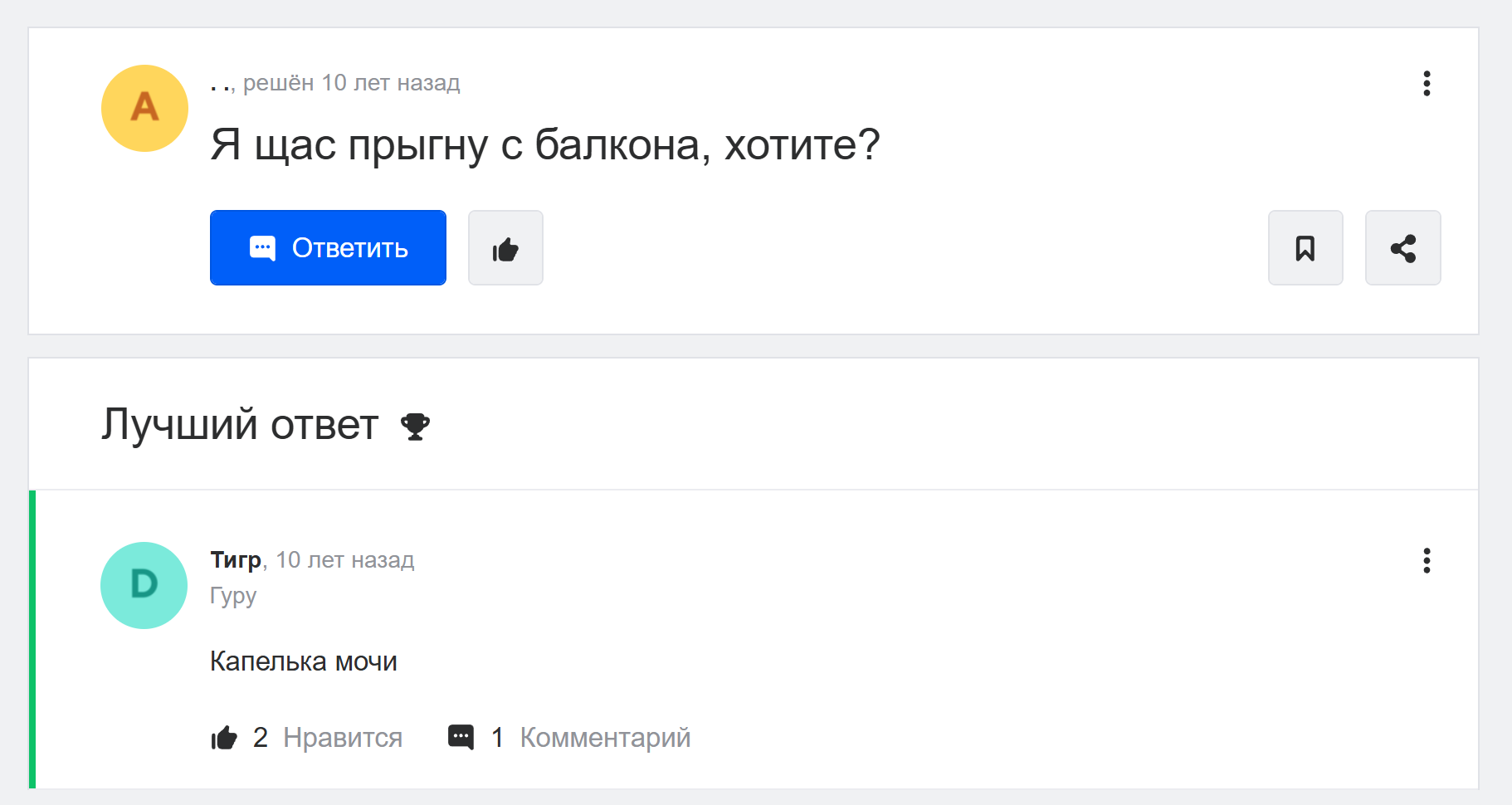Image resolution: width=1512 pixels, height=805 pixels.
Task: Expand the Комментарий link on the answer
Action: pos(604,737)
